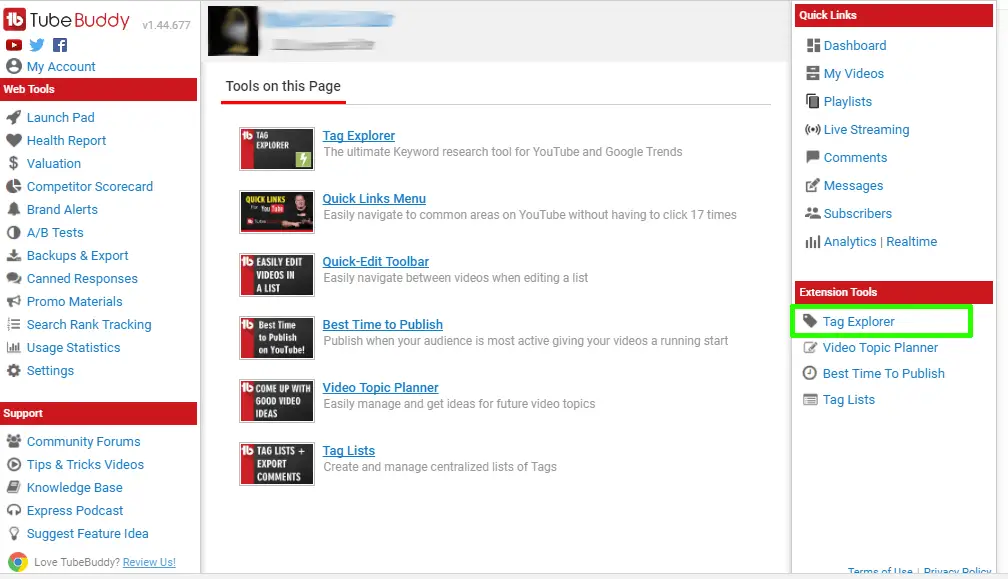Screen dimensions: 1008x579
Task: Click the Comments speech bubble icon
Action: (x=813, y=157)
